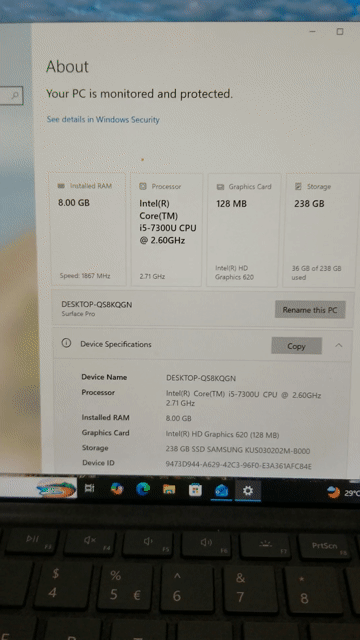
Task: Minimize the Settings window
Action: point(313,31)
